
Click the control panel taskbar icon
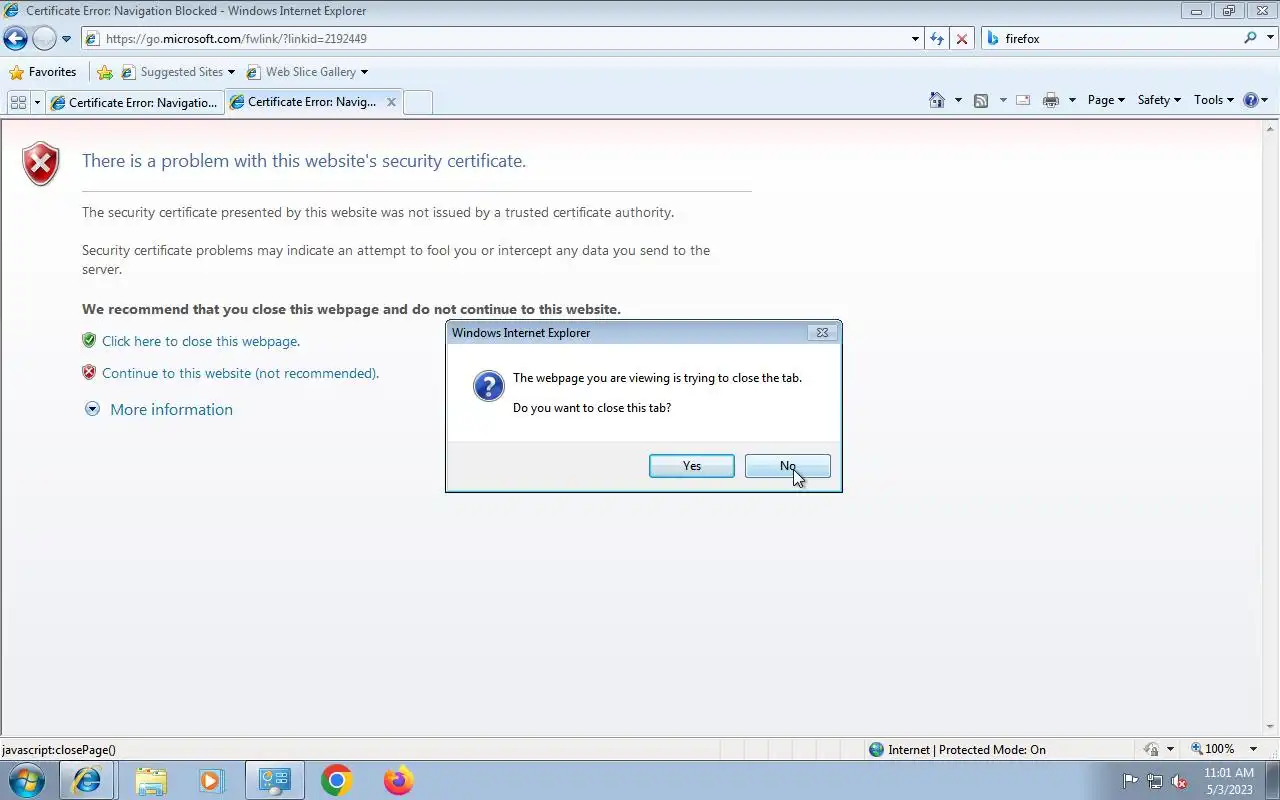coord(274,780)
